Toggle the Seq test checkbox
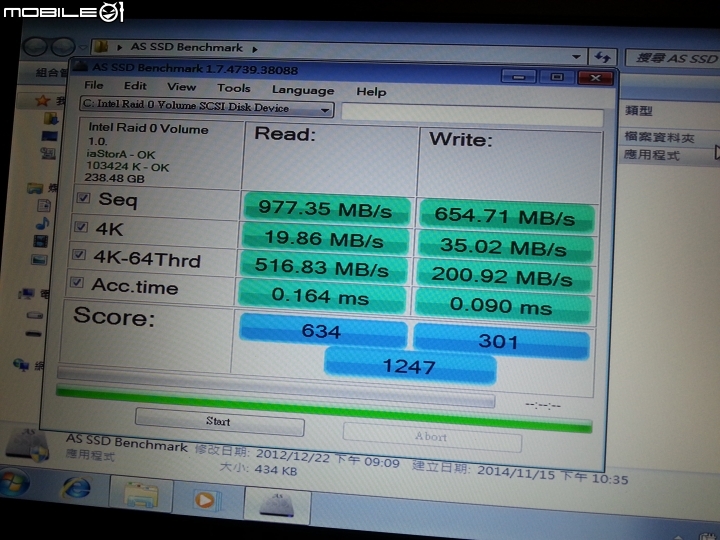 (83, 197)
